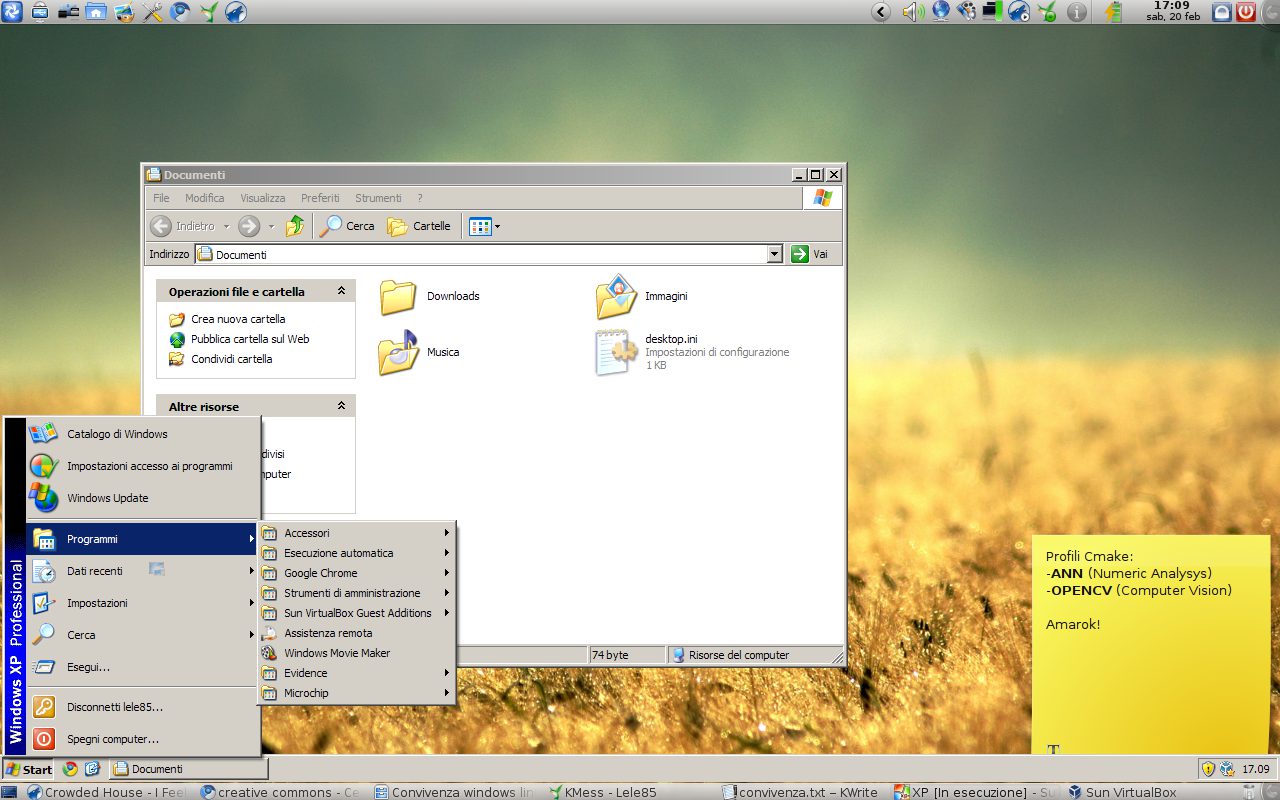This screenshot has width=1280, height=800.
Task: Open the Visualizza menu
Action: (x=262, y=198)
